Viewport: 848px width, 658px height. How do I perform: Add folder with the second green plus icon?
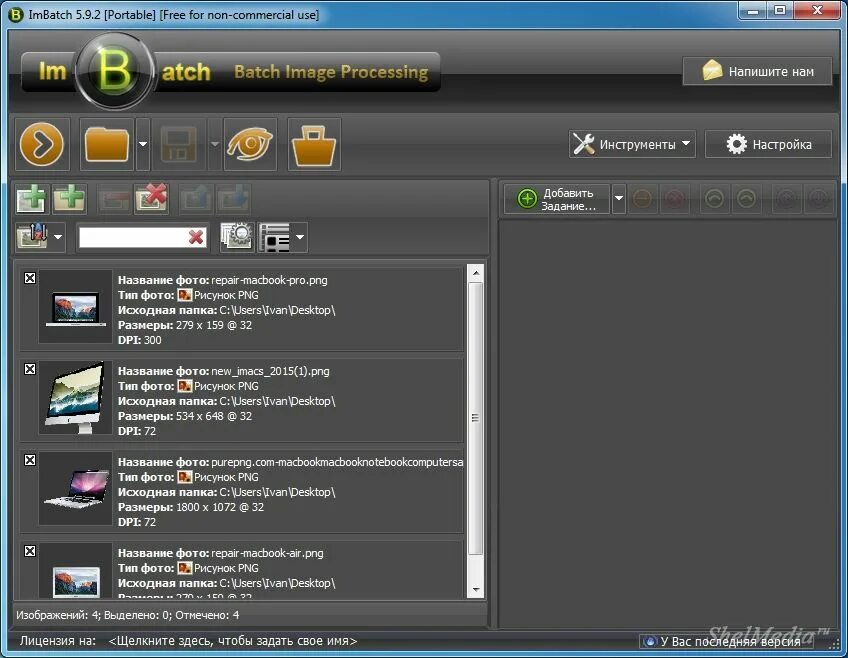(x=69, y=198)
